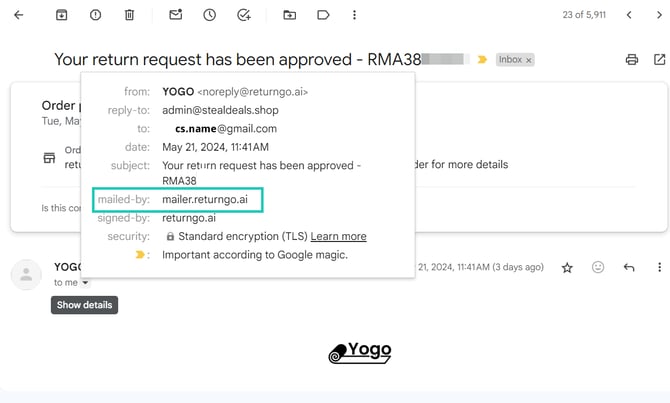
Task: Snooze this email with clock icon
Action: (x=209, y=15)
